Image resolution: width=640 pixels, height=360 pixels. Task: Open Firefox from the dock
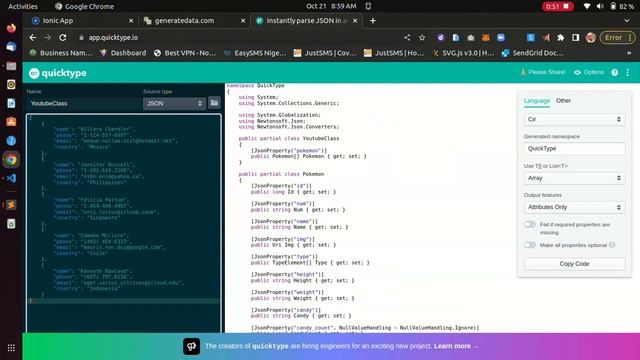(x=11, y=28)
